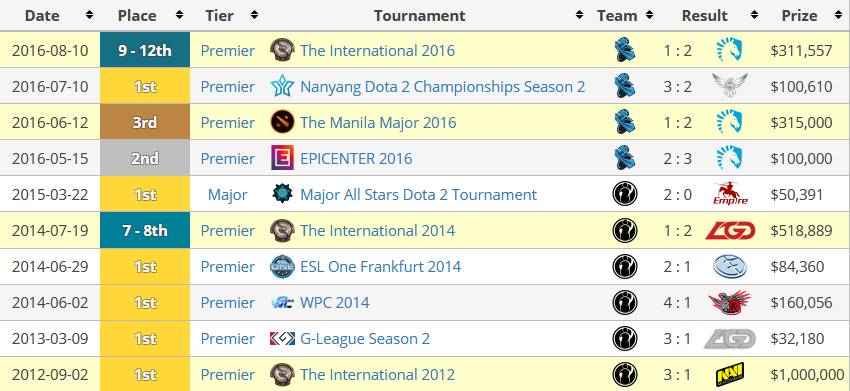Click Team Empire logo in All Stars row
850x391 pixels.
pyautogui.click(x=730, y=194)
